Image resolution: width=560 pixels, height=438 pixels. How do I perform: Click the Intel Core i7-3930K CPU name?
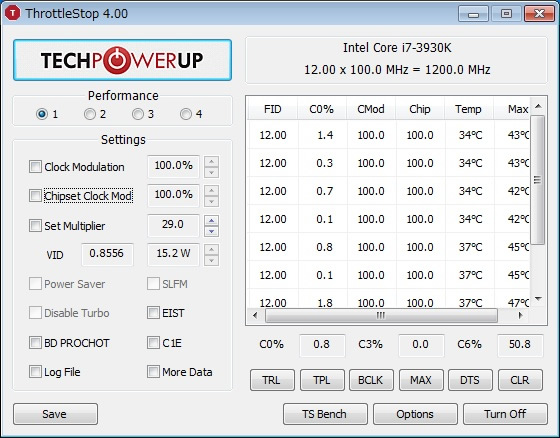tap(397, 48)
